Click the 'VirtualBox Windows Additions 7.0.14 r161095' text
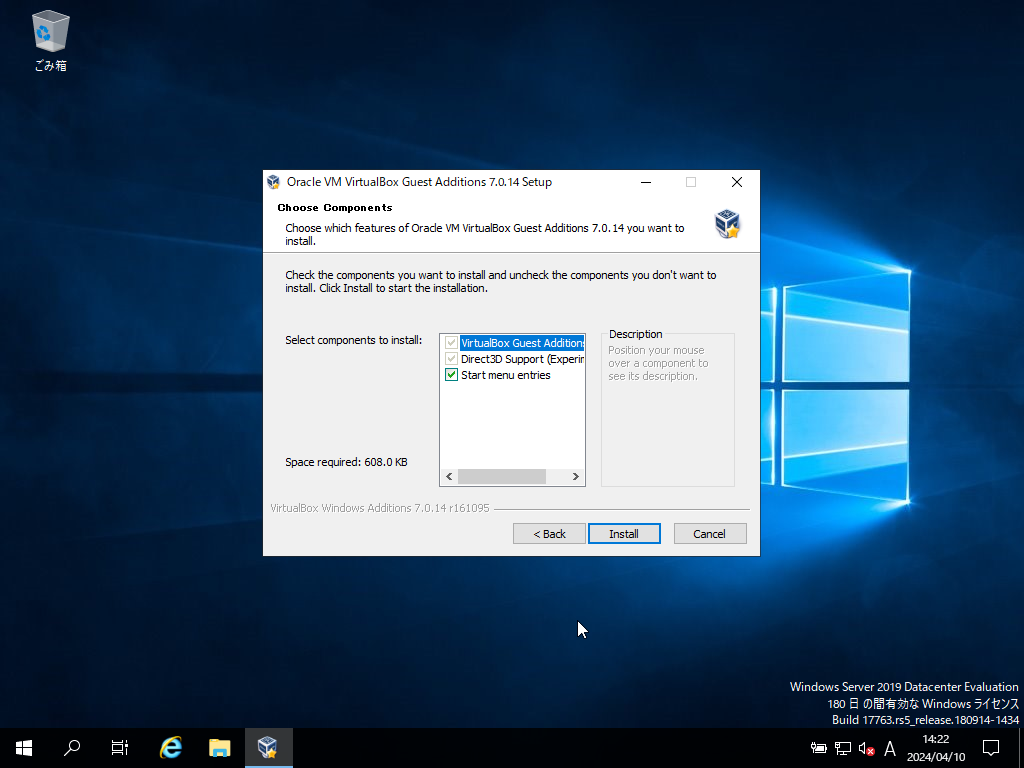The image size is (1024, 768). [x=380, y=508]
